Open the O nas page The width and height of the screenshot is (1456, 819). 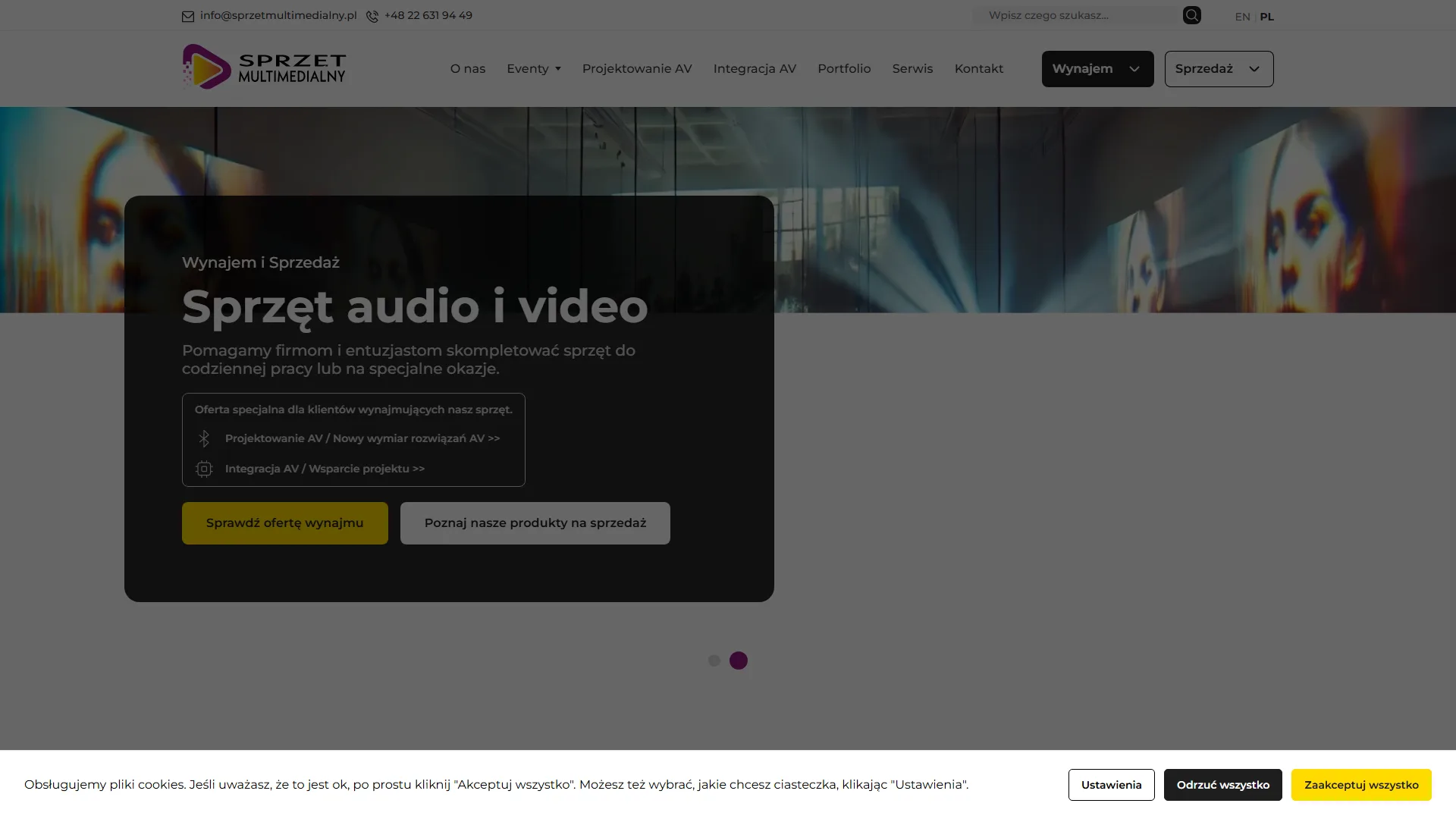pos(468,68)
